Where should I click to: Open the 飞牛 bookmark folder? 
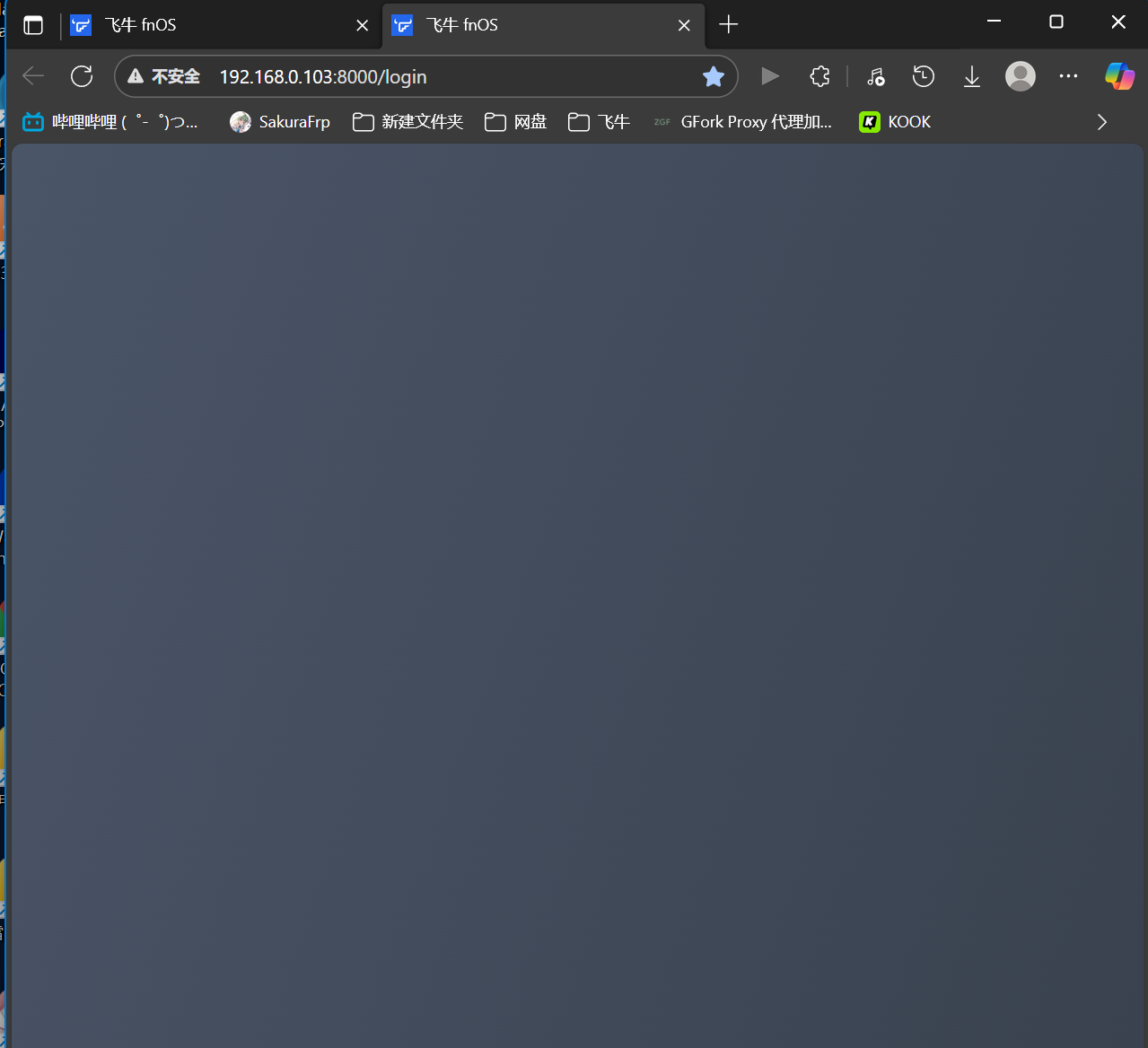600,122
